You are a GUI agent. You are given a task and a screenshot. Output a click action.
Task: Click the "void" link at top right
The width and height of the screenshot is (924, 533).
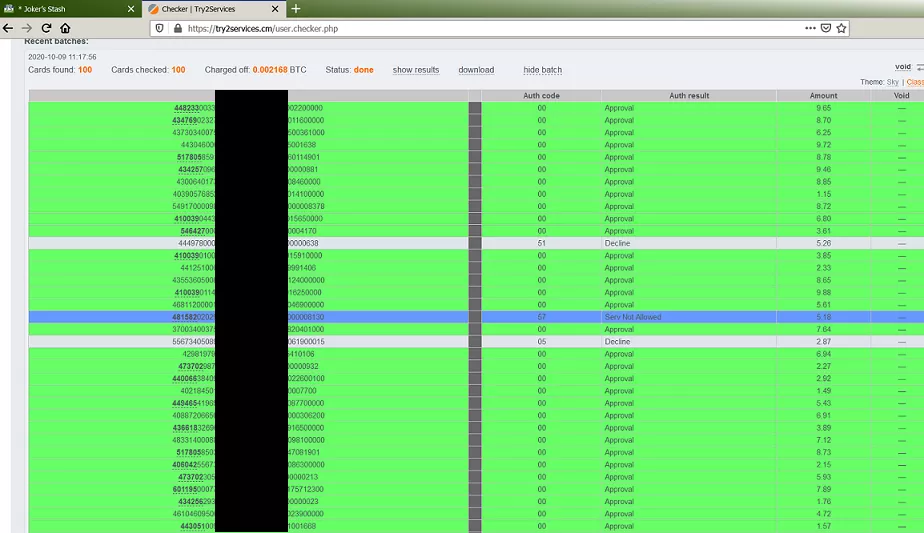903,67
